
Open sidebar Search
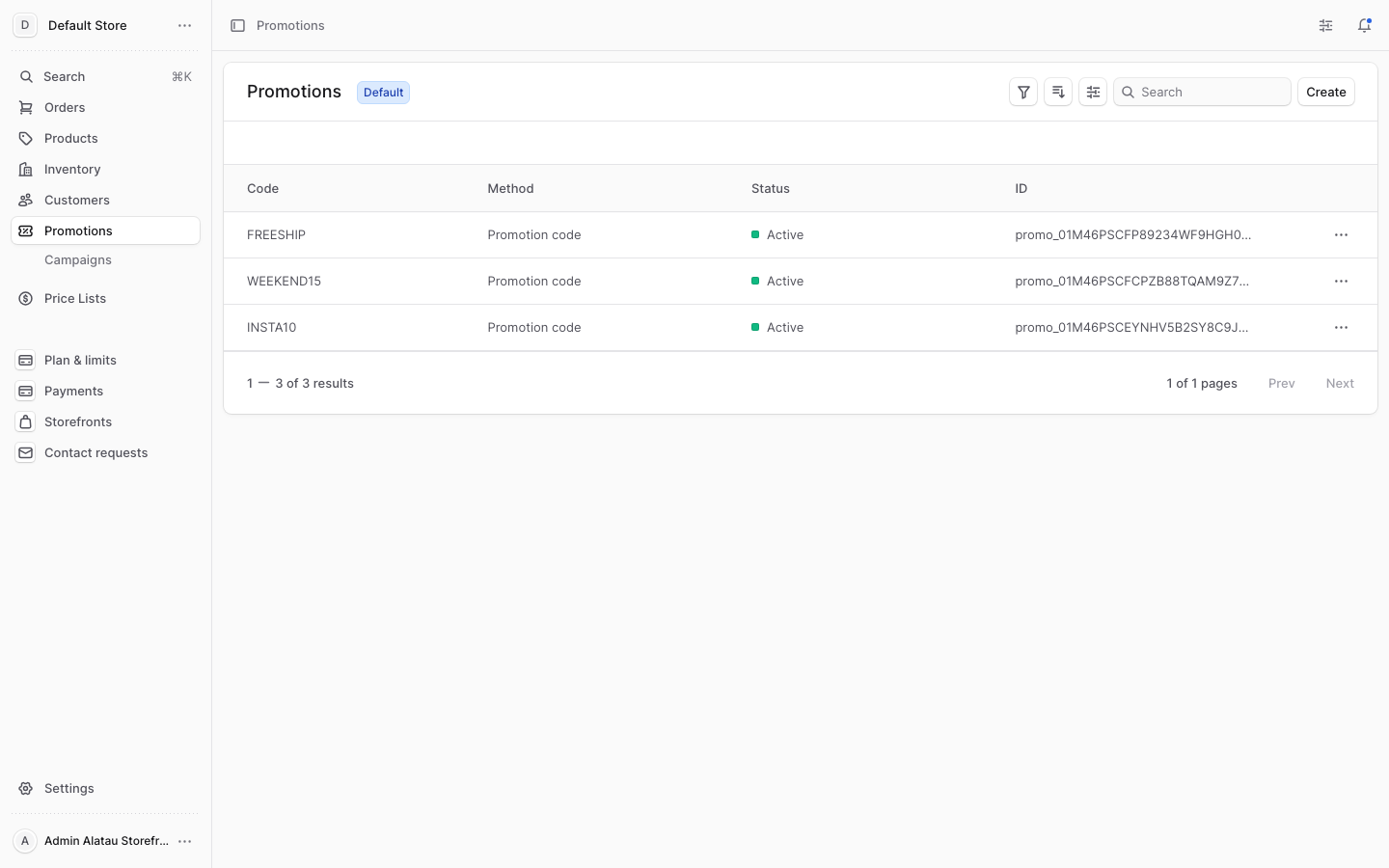105,77
